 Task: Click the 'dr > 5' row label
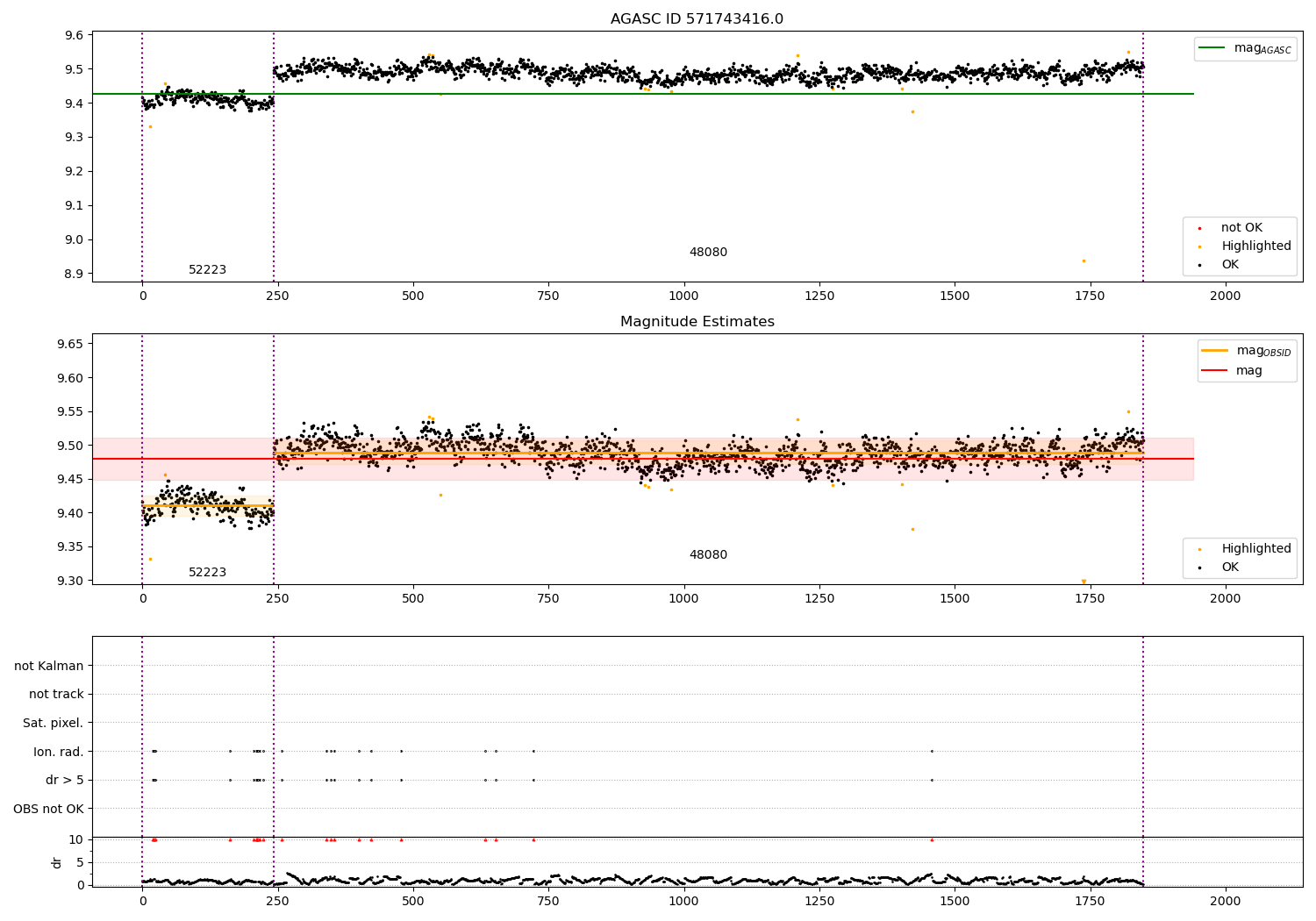click(65, 781)
